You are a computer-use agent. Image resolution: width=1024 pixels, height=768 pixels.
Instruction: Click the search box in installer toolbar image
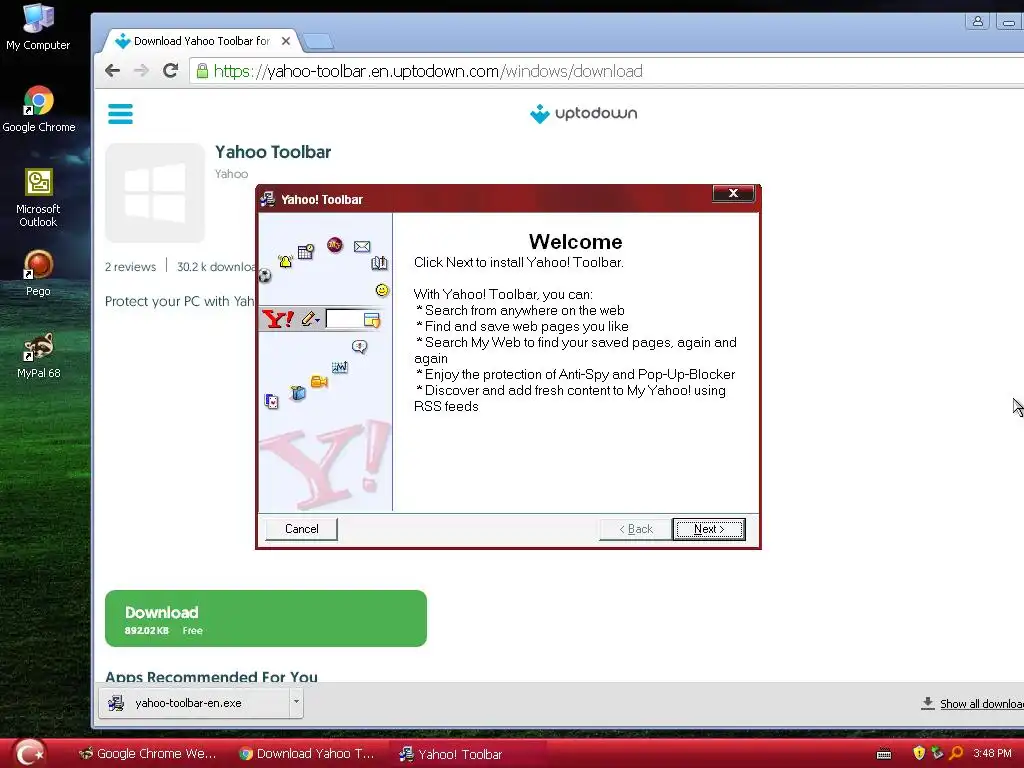pos(344,319)
